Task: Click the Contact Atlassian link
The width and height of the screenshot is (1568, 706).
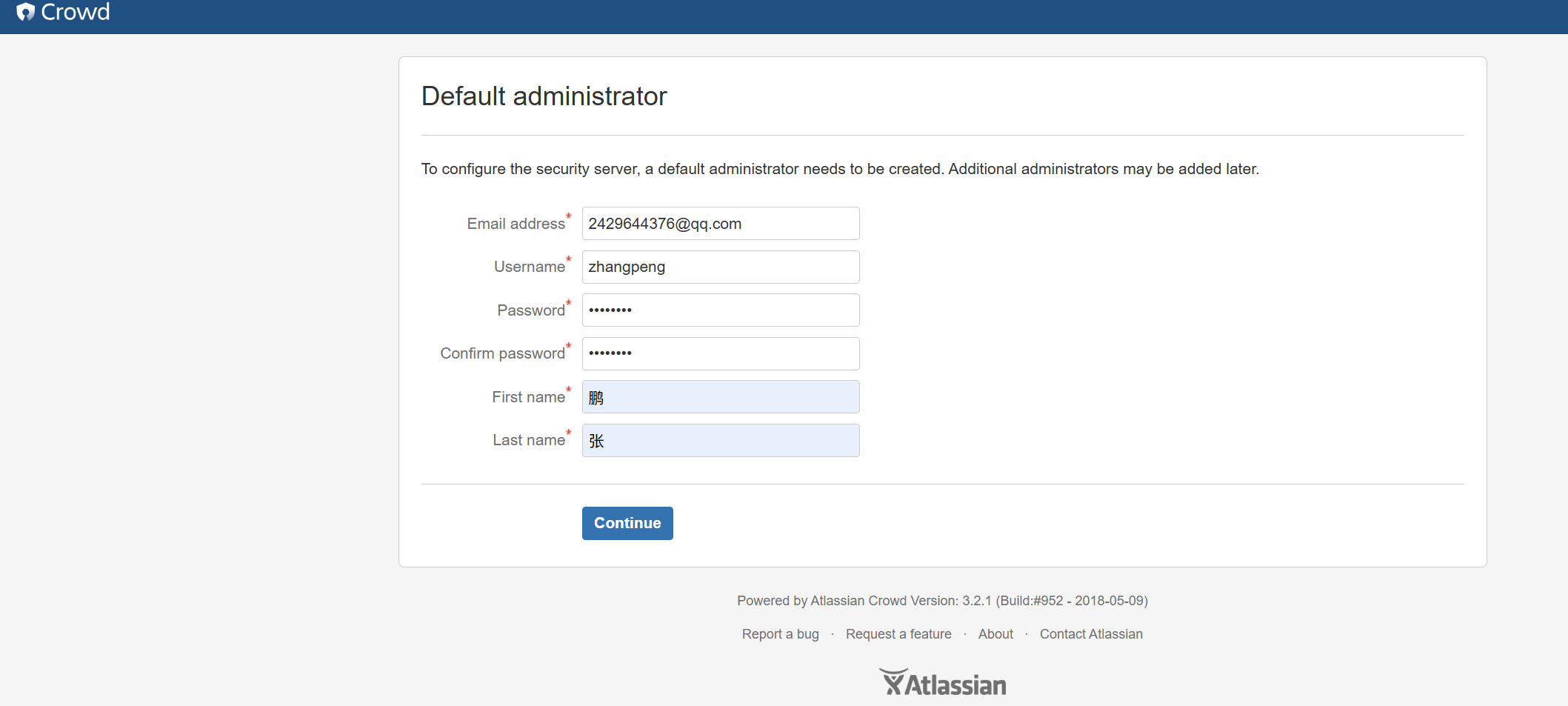Action: [1091, 634]
